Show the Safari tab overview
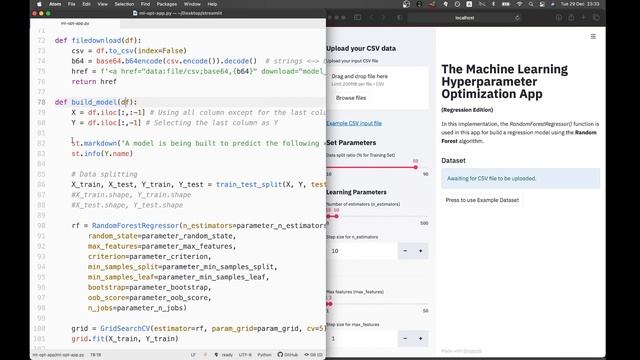640x360 pixels. point(596,18)
